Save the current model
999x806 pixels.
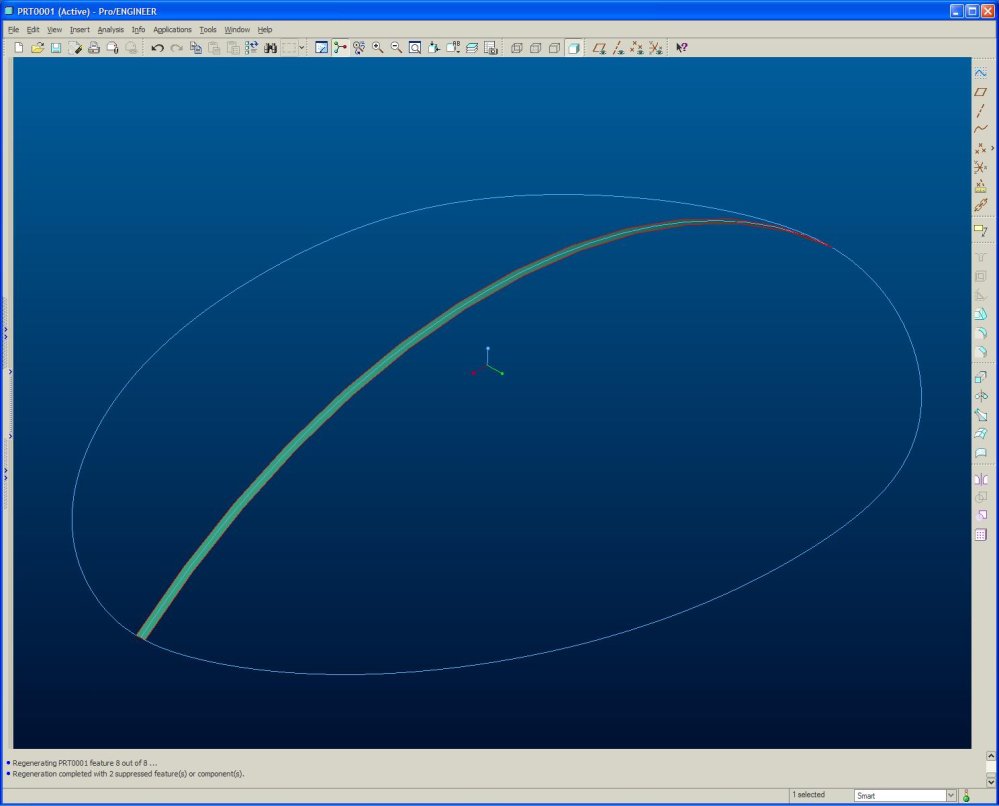pyautogui.click(x=56, y=48)
